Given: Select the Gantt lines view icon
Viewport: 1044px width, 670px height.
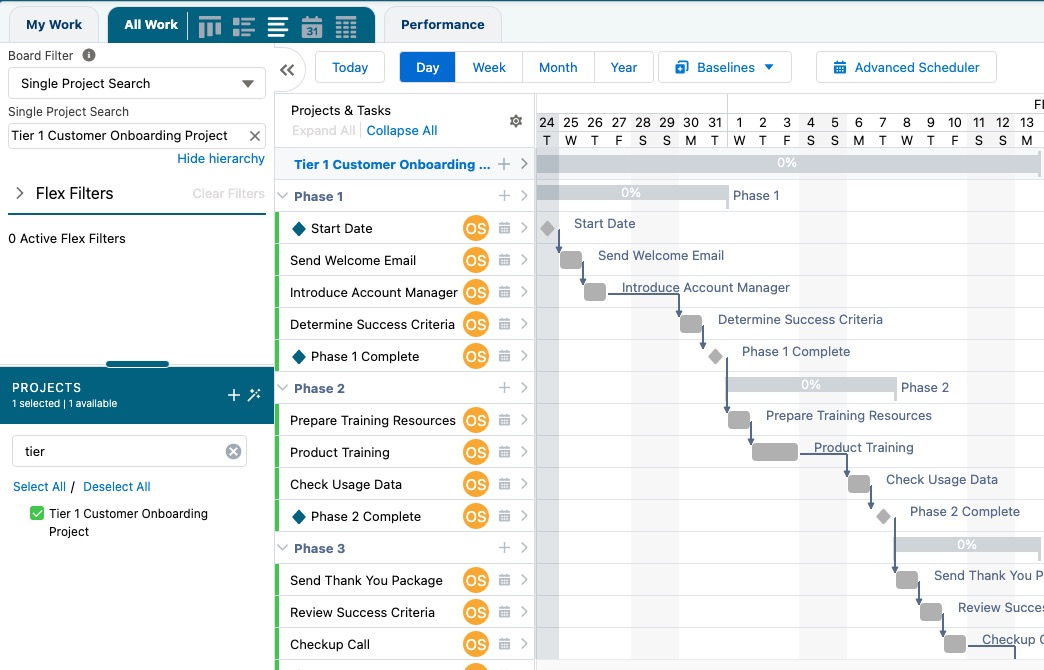Looking at the screenshot, I should pyautogui.click(x=278, y=27).
